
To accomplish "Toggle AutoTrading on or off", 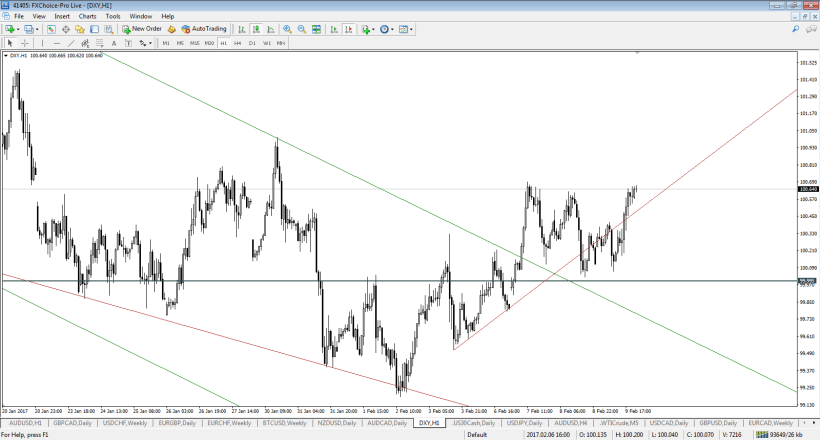I will [x=204, y=29].
